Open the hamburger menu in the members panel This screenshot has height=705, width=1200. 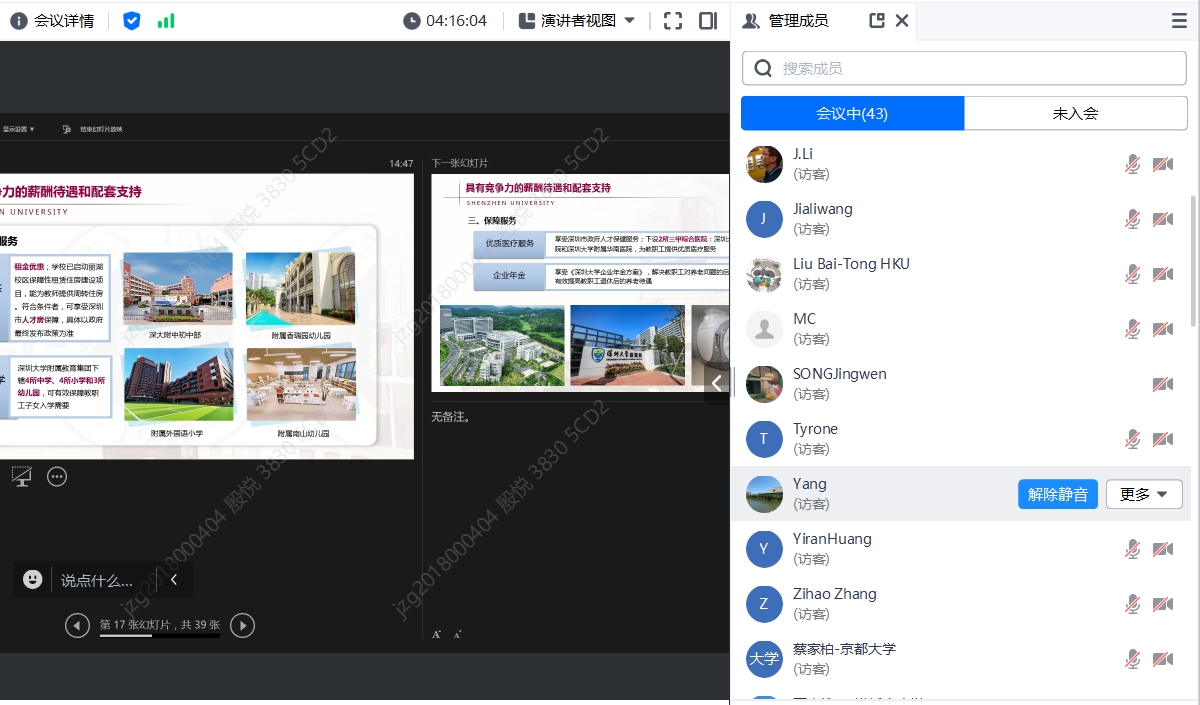(1180, 20)
